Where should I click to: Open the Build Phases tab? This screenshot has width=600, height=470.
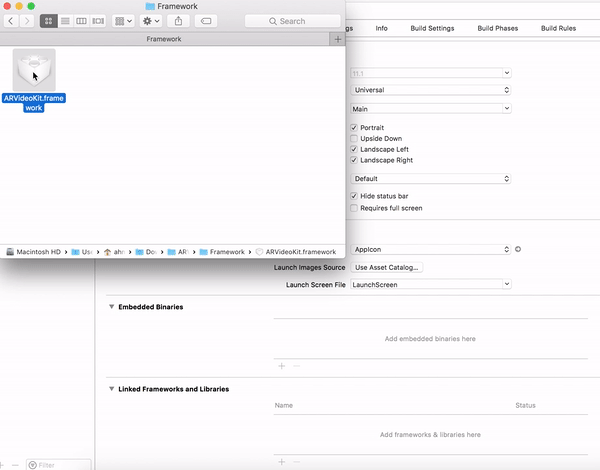(498, 28)
